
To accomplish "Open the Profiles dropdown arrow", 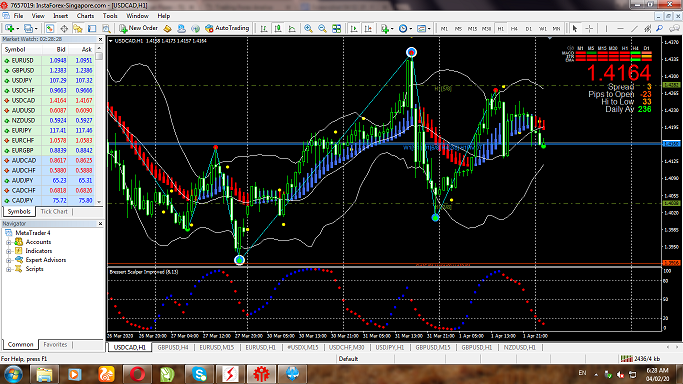I will click(x=36, y=28).
